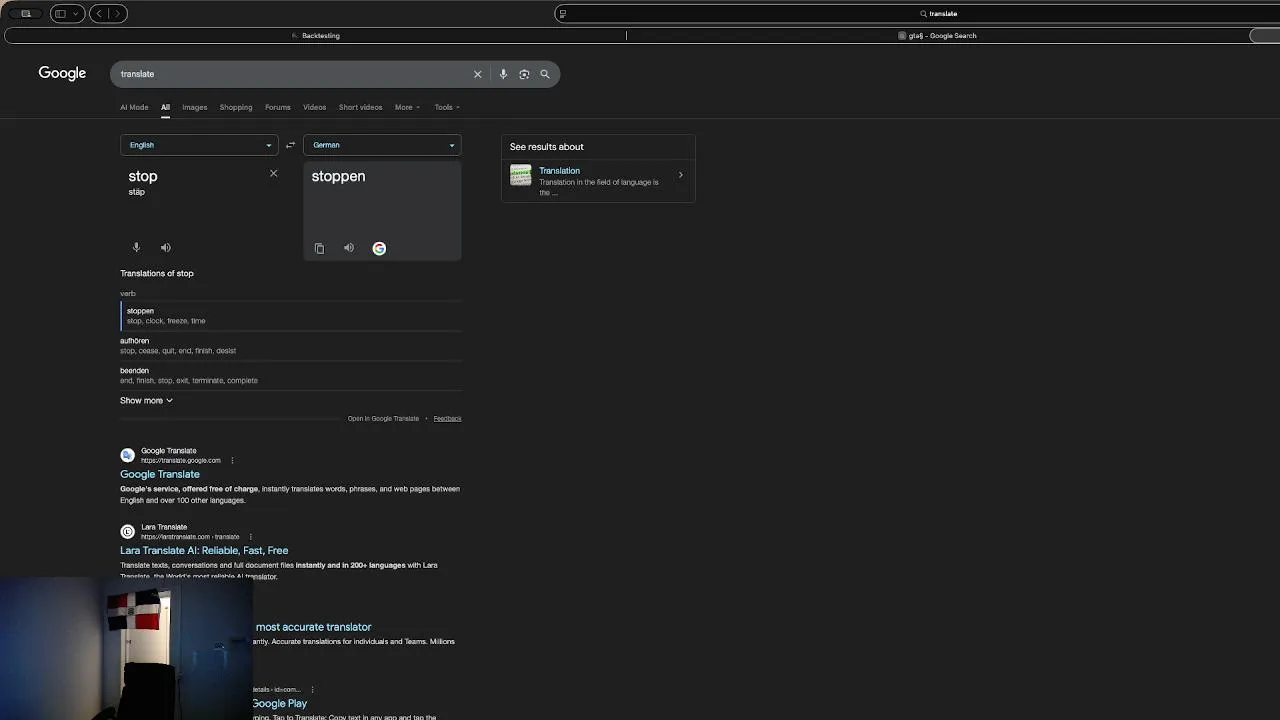Viewport: 1280px width, 720px height.
Task: Click icon at far left of window titlebar
Action: pos(25,13)
